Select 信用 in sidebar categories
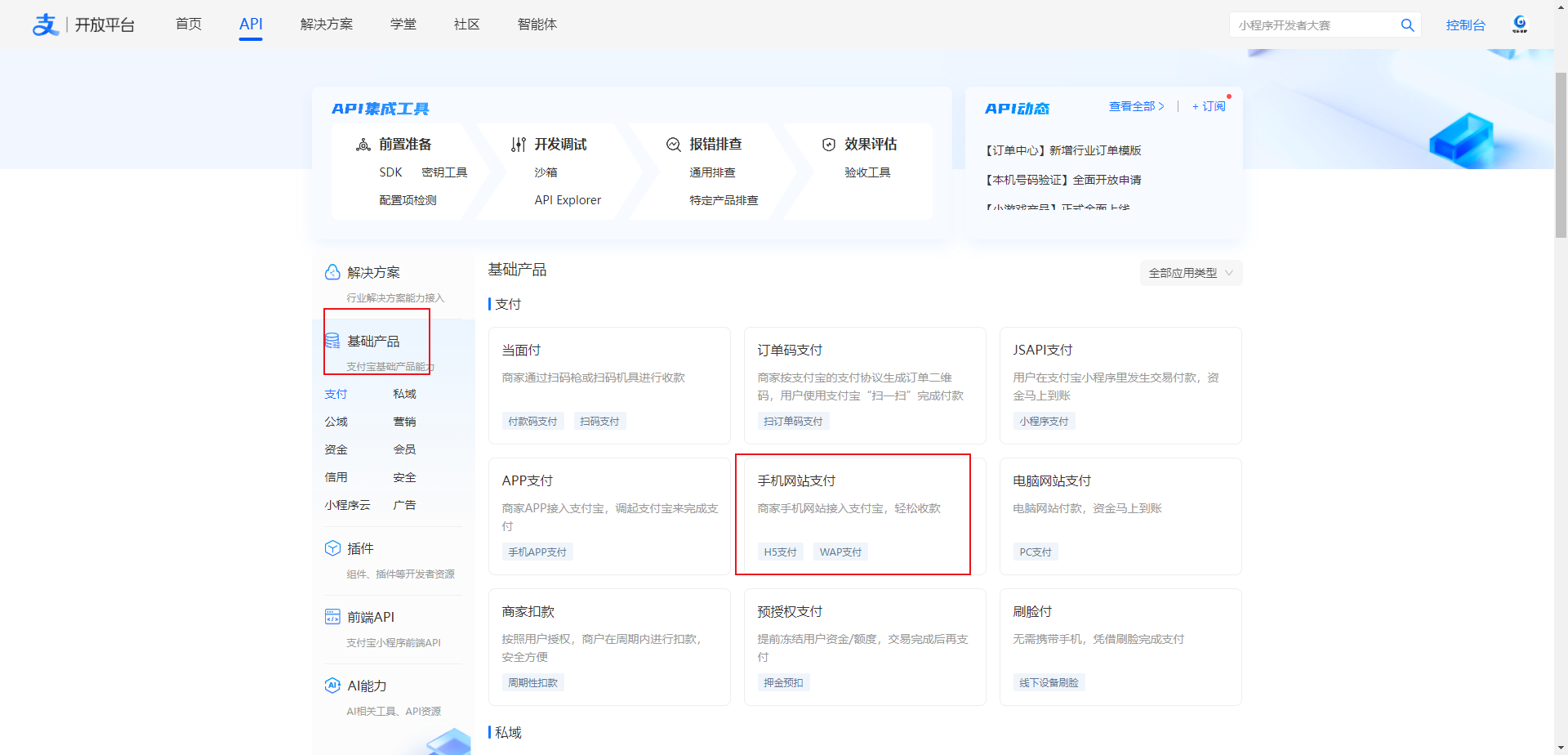Viewport: 1568px width, 755px height. [x=336, y=477]
